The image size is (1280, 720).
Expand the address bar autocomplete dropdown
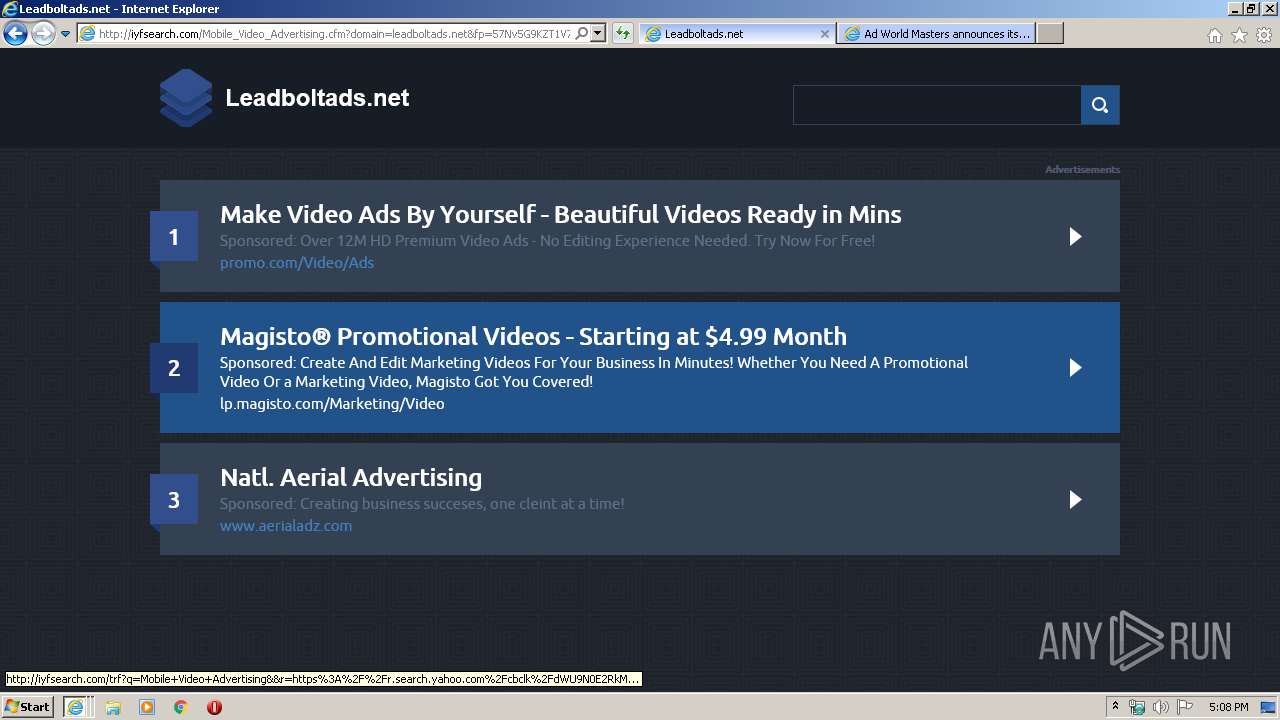[x=598, y=33]
